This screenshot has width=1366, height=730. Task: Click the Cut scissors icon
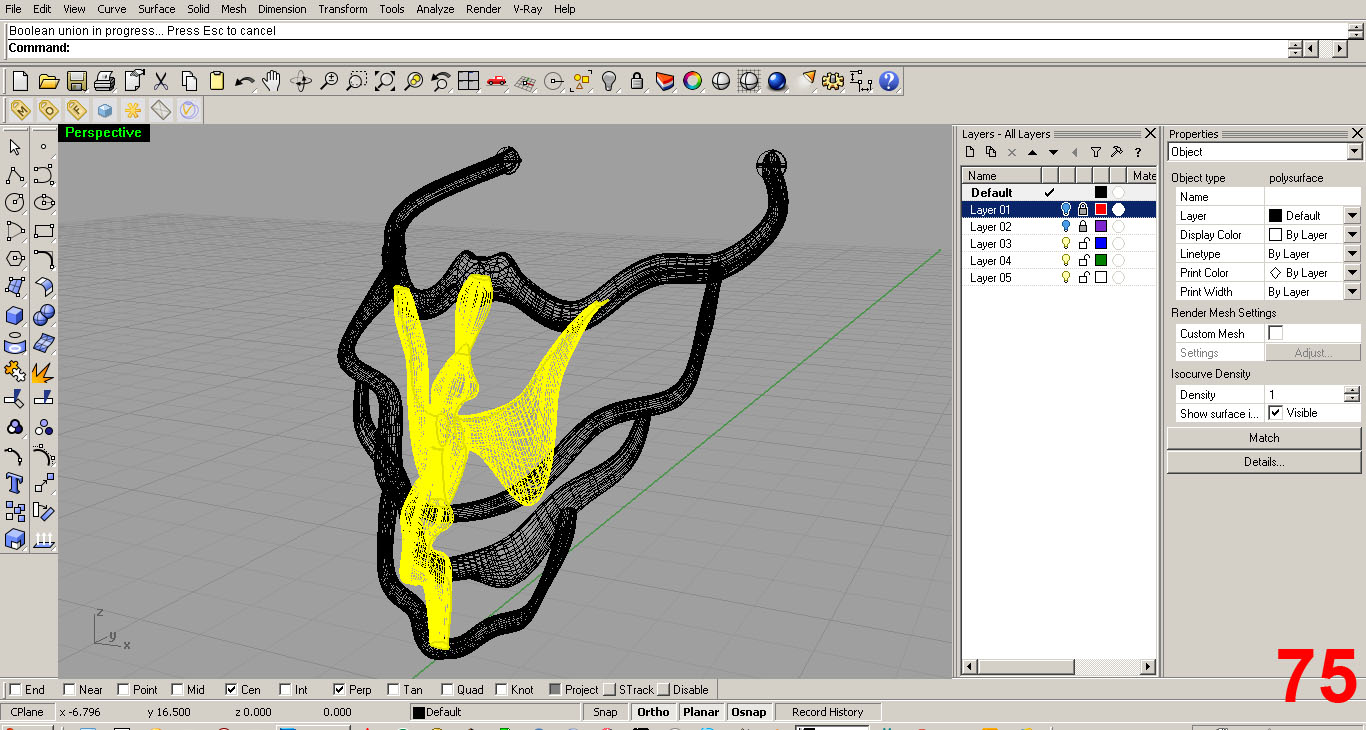pyautogui.click(x=160, y=81)
